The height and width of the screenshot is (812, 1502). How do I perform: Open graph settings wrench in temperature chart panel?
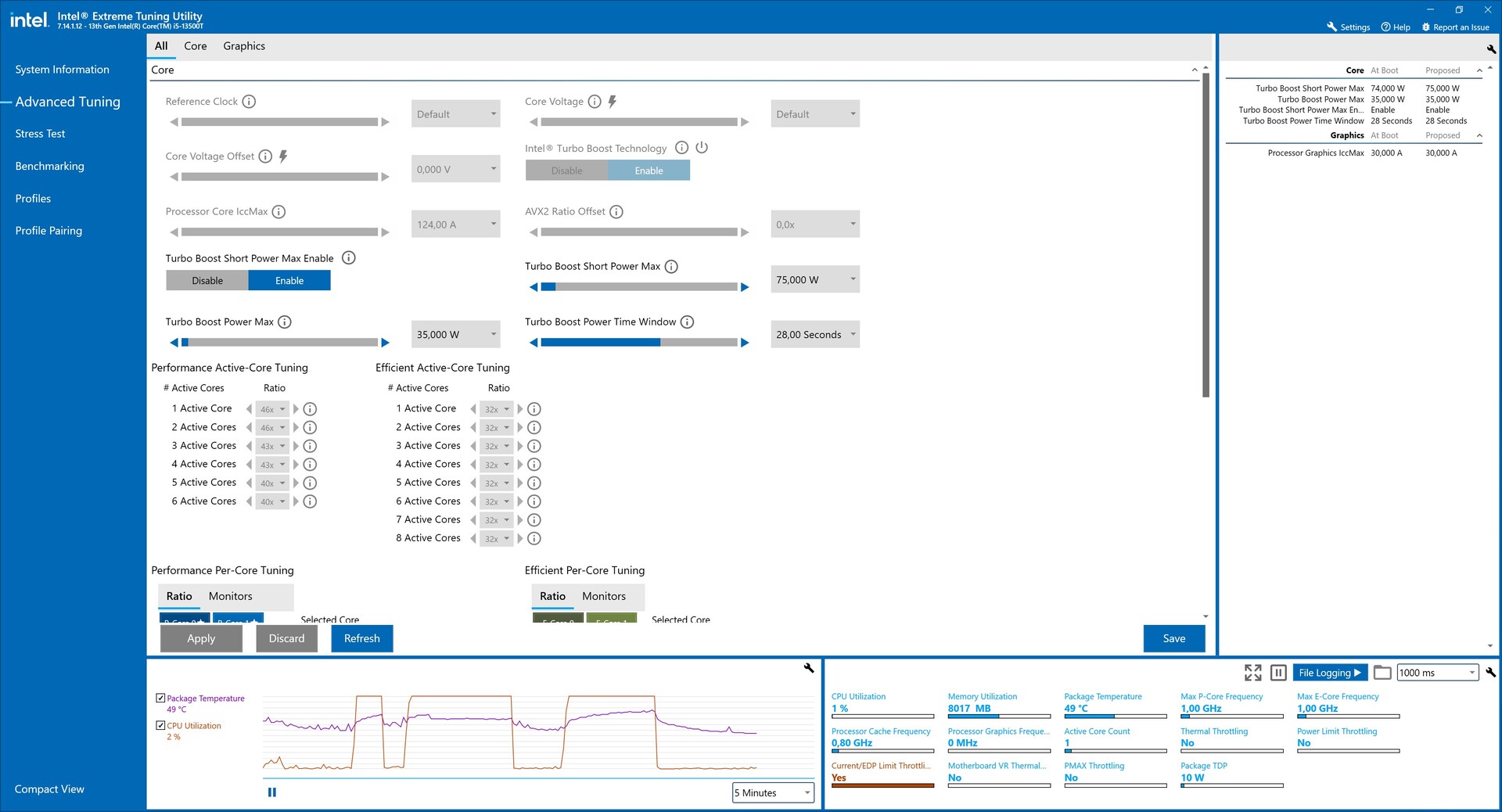click(x=809, y=668)
